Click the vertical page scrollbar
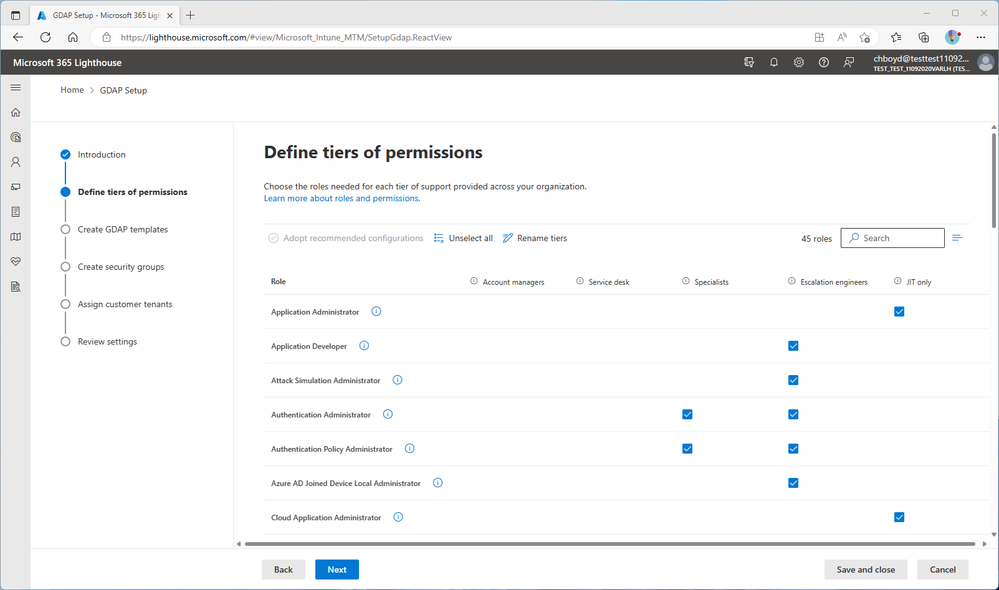This screenshot has height=590, width=999. (994, 180)
